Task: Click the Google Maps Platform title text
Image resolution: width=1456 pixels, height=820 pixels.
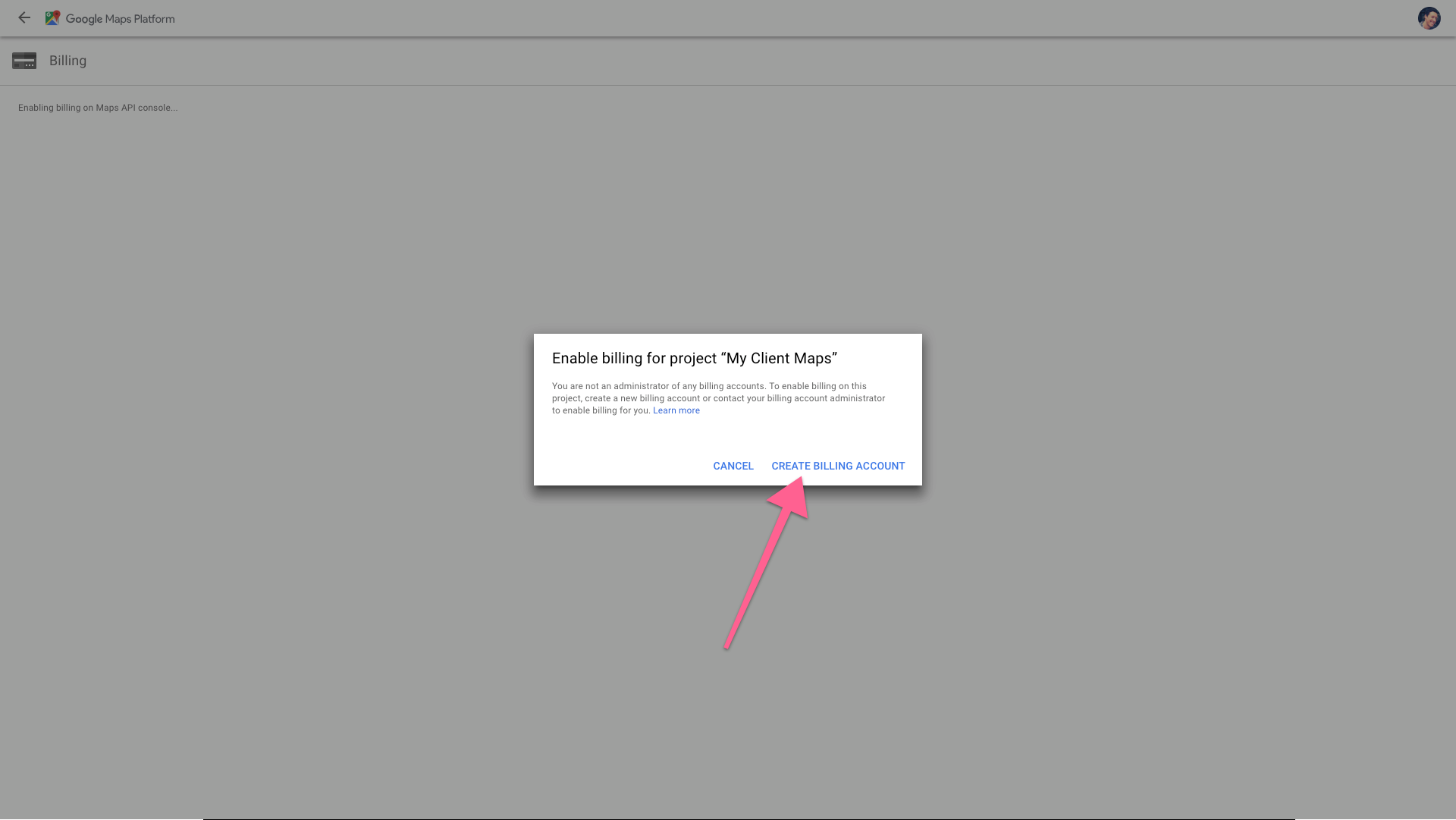Action: coord(120,19)
